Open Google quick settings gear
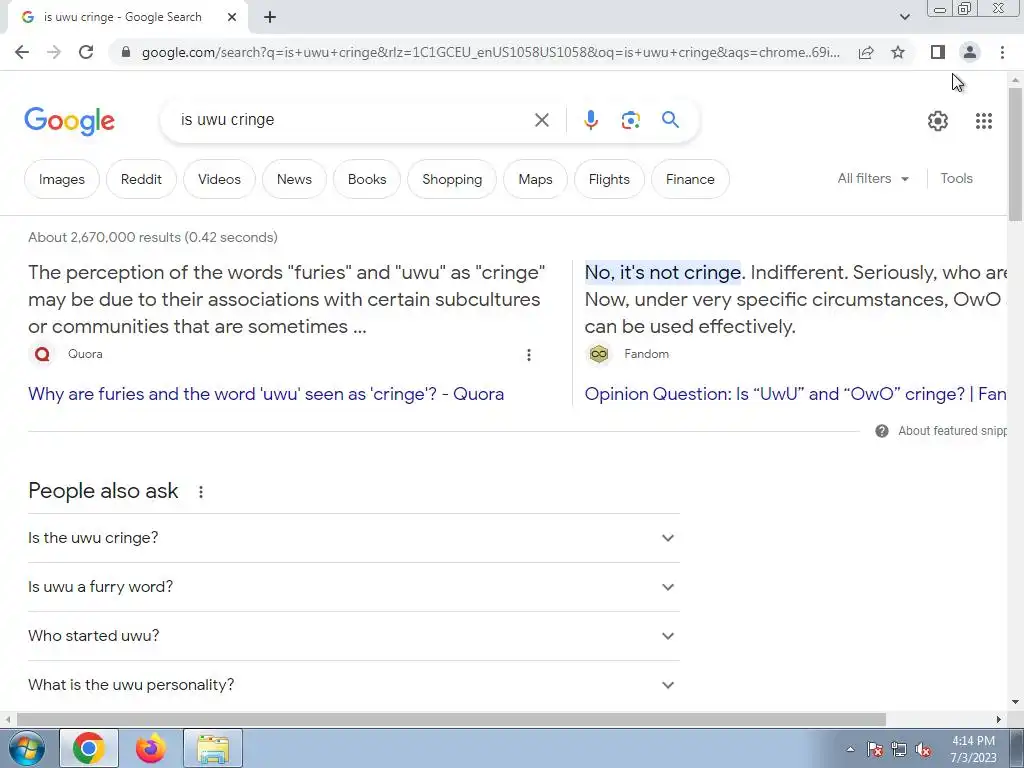 point(938,121)
